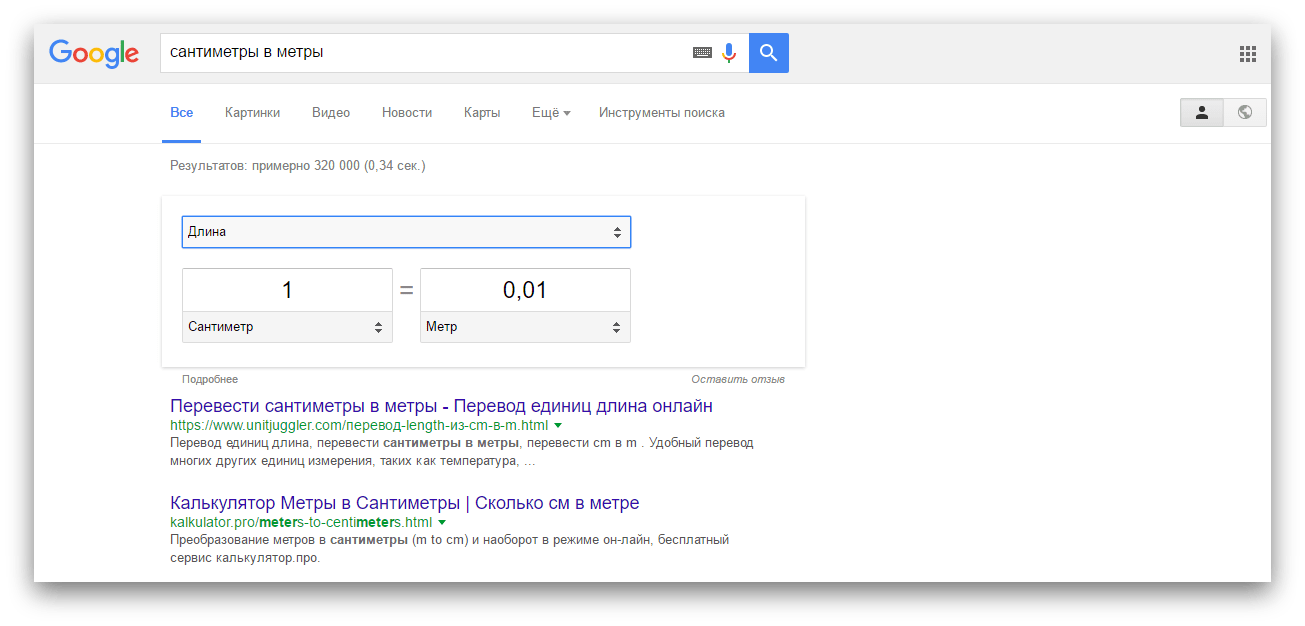Expand the Ещё menu

click(551, 113)
